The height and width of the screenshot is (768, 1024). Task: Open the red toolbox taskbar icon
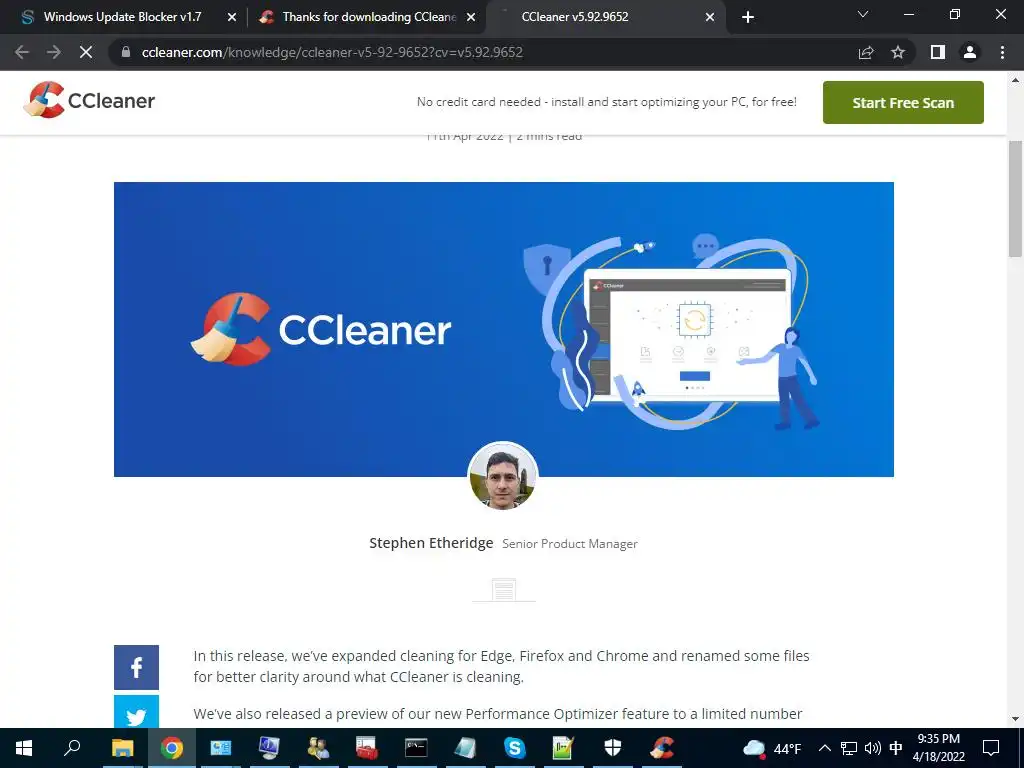click(366, 748)
